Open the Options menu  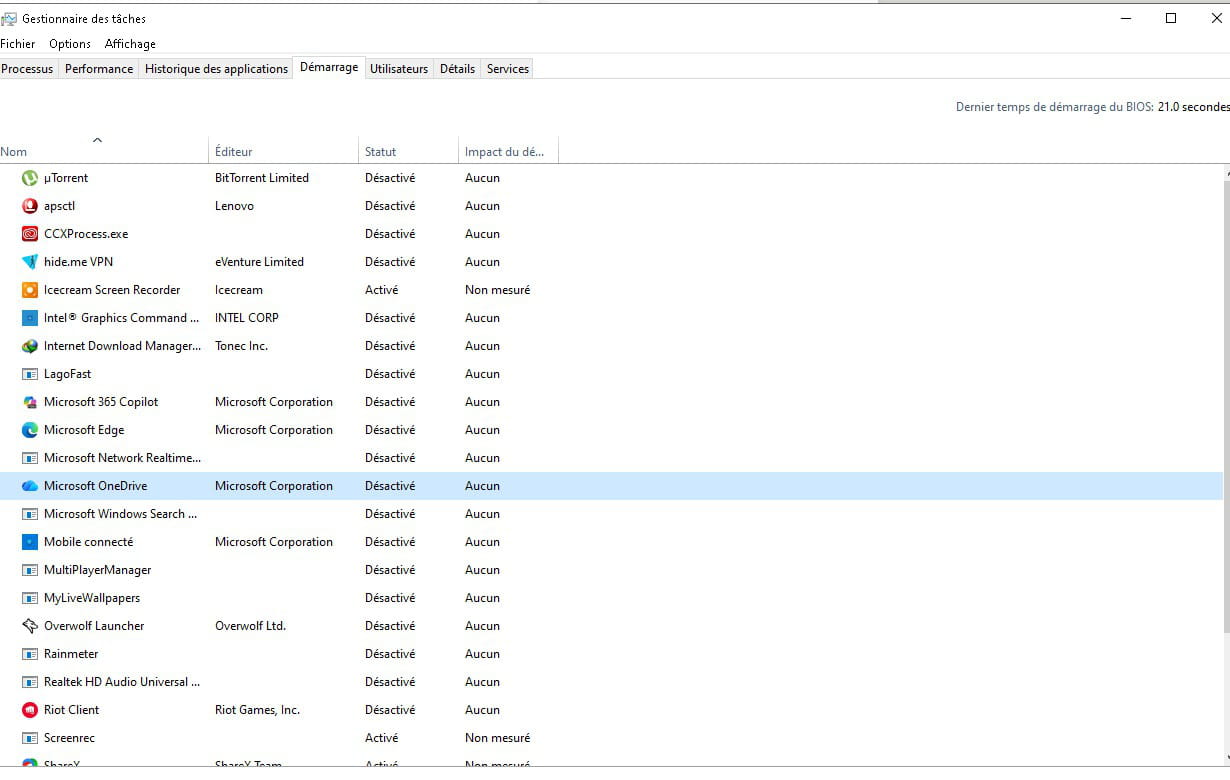[x=70, y=44]
